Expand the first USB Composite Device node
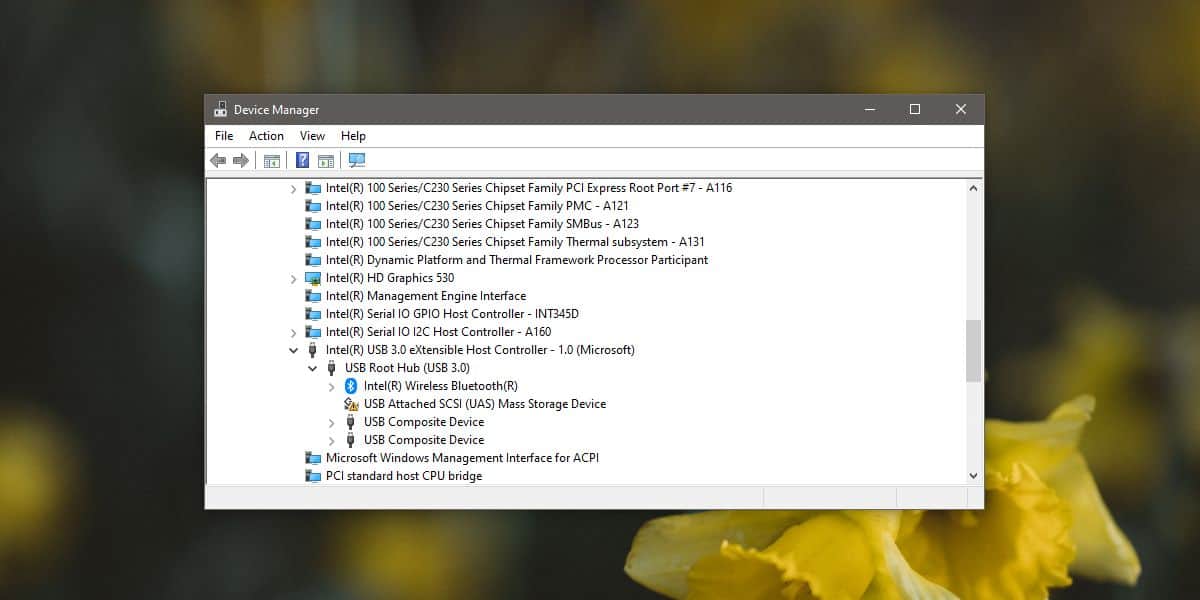Viewport: 1200px width, 600px height. 332,422
